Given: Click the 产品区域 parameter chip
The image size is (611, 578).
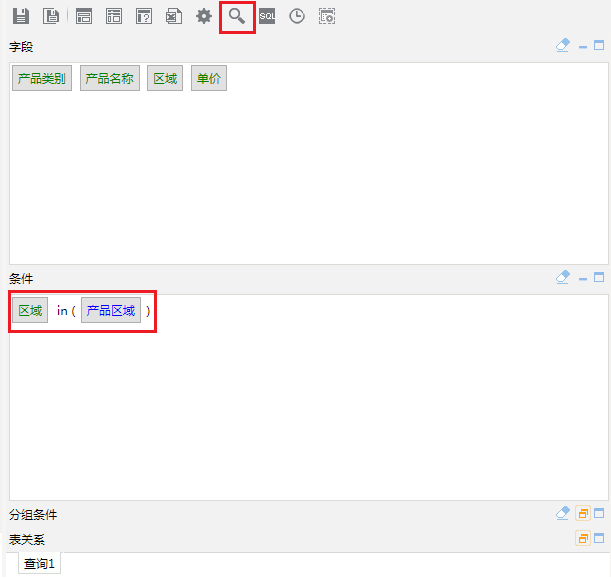Looking at the screenshot, I should [111, 310].
